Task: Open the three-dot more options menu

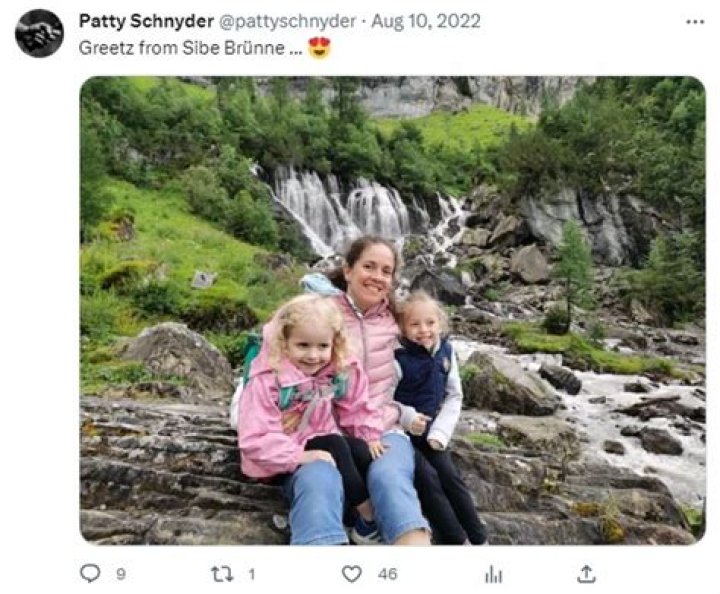Action: click(695, 22)
